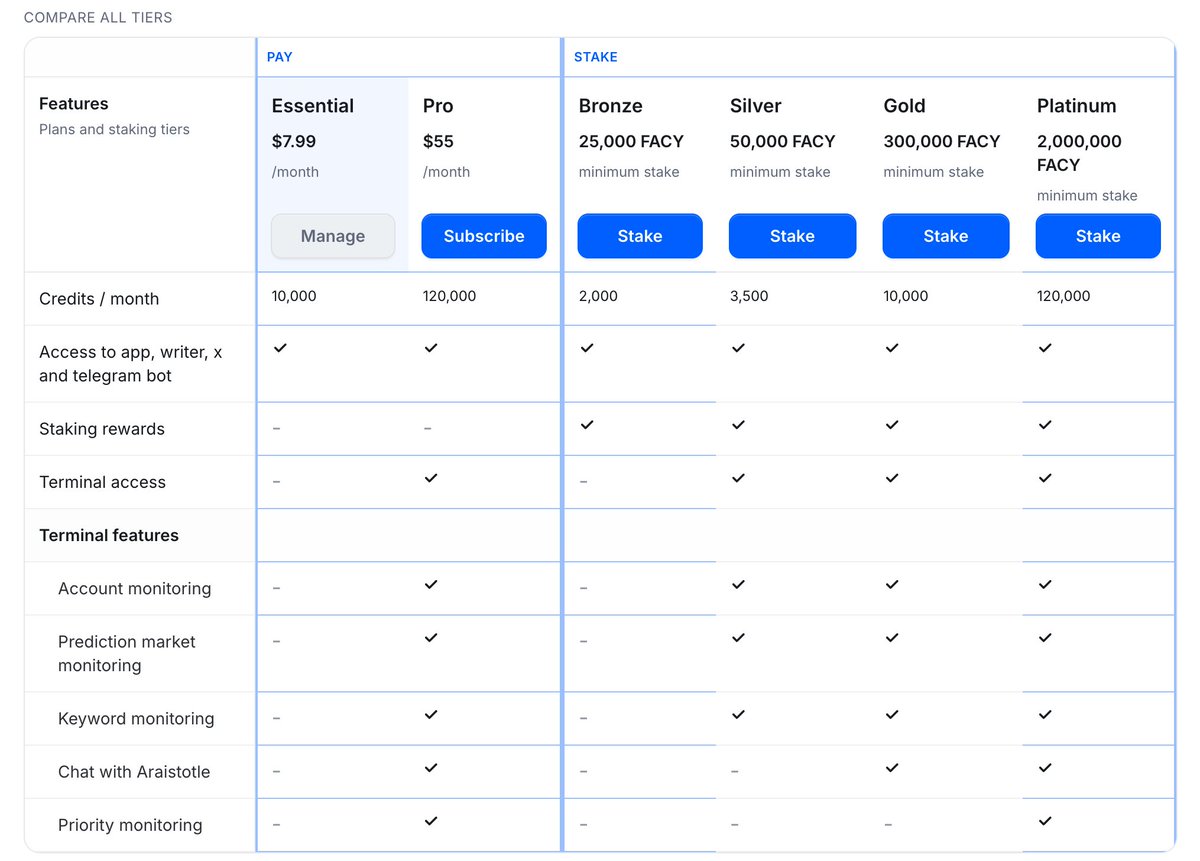
Task: Click Silver checkmark in Staking rewards row
Action: coord(738,425)
